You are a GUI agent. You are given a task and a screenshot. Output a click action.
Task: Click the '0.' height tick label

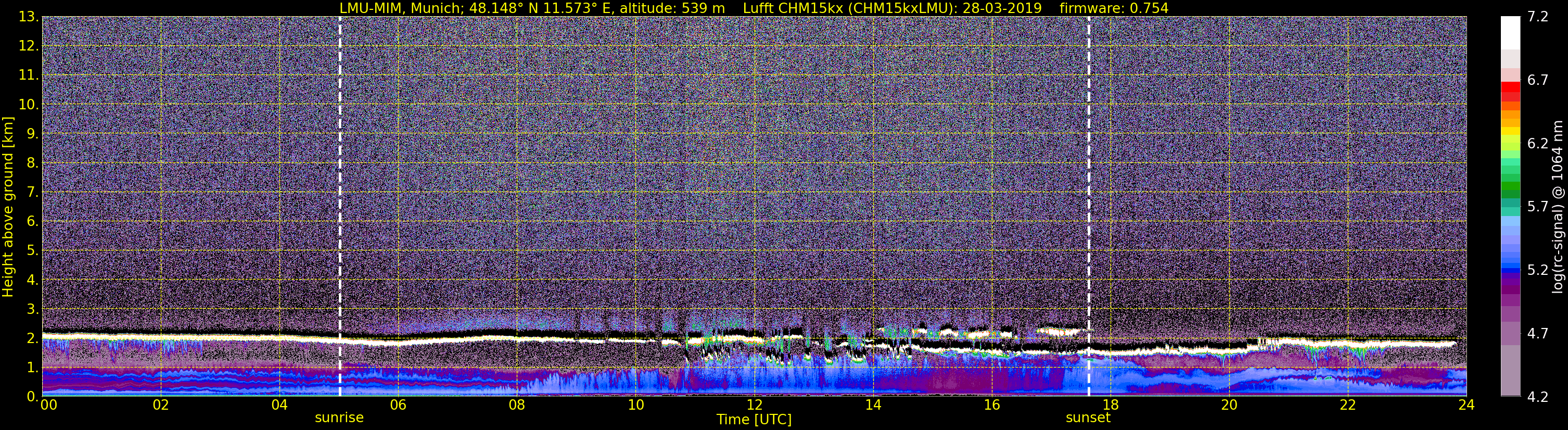pos(32,397)
